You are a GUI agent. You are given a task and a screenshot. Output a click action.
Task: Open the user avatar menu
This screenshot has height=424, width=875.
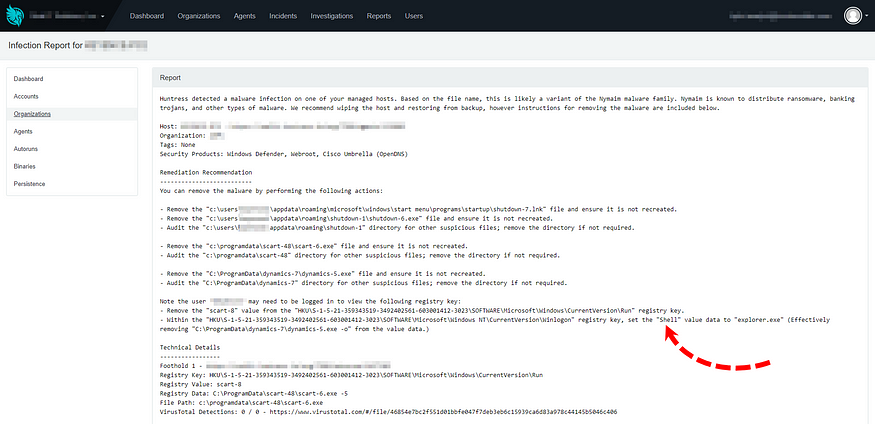853,16
